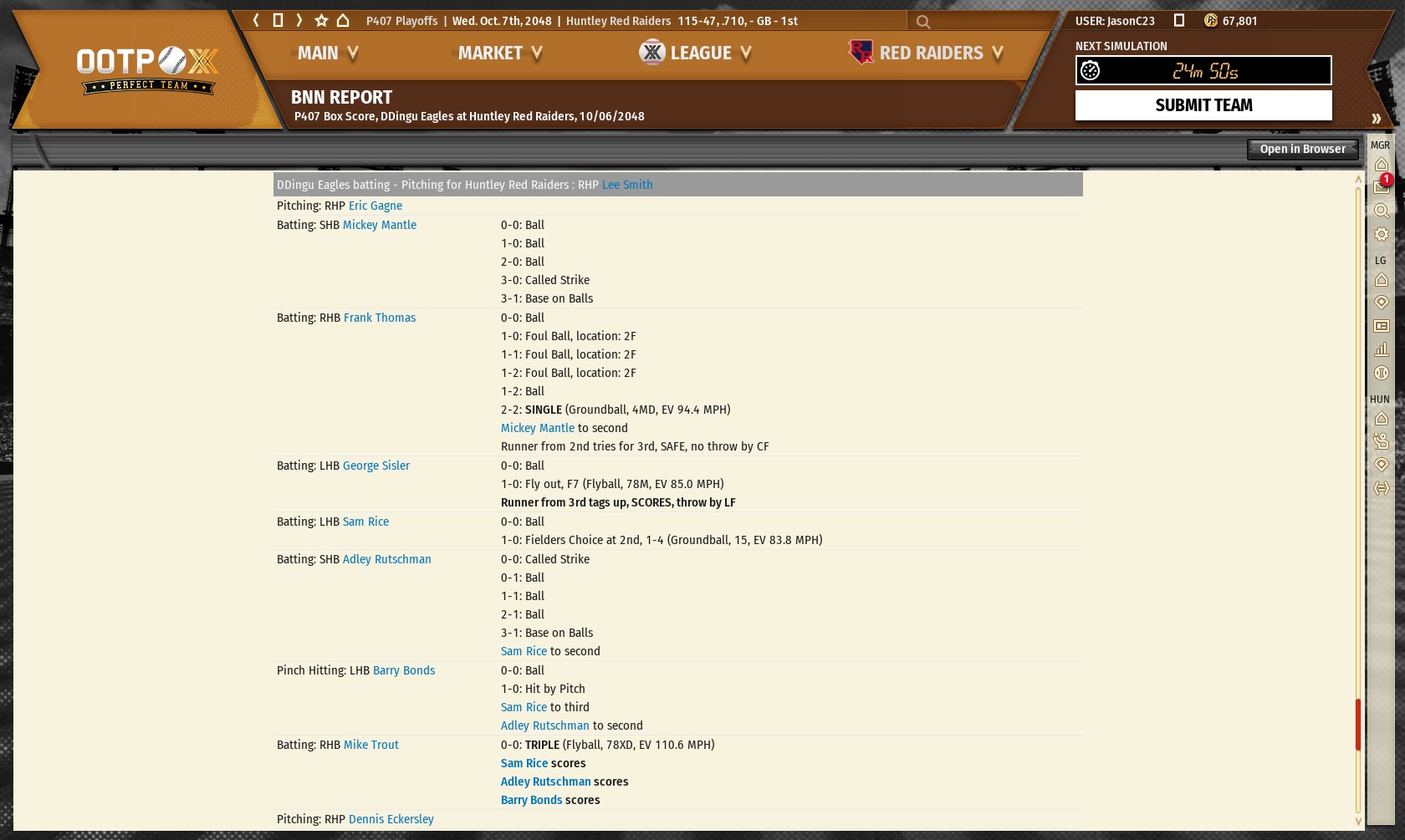Click the Open in Browser button
Viewport: 1405px width, 840px height.
pyautogui.click(x=1302, y=150)
